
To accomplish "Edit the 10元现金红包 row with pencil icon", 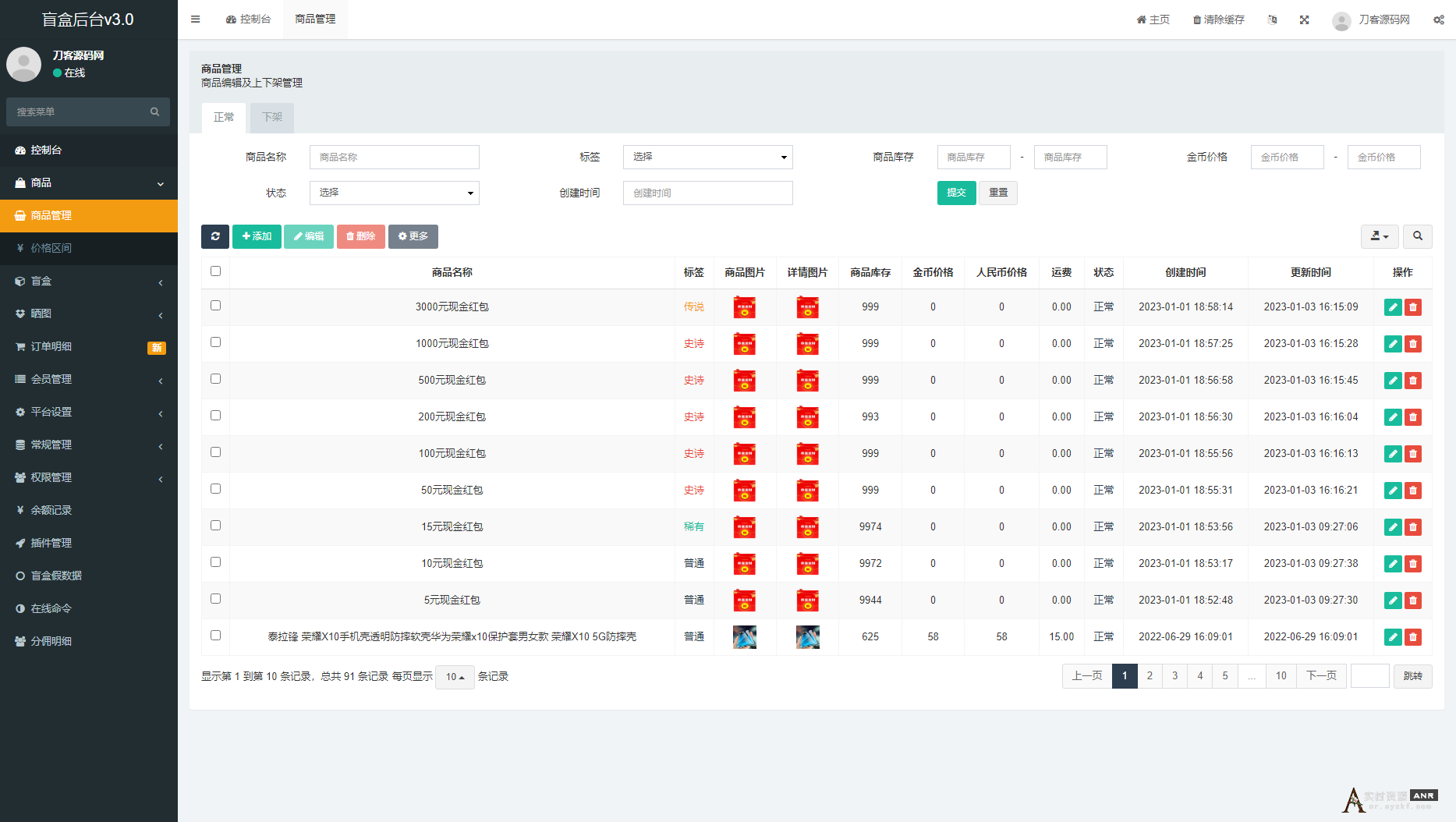I will (x=1393, y=564).
